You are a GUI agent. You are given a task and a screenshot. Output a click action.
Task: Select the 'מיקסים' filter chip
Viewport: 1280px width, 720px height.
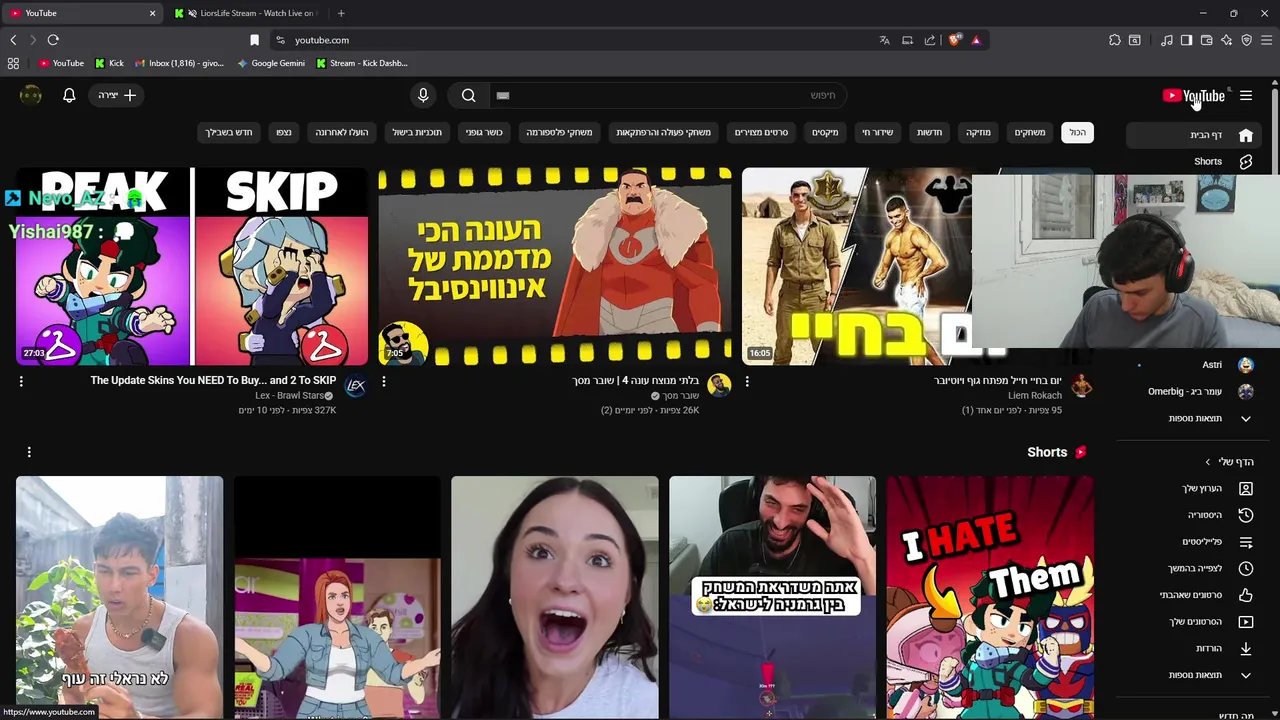pos(825,132)
